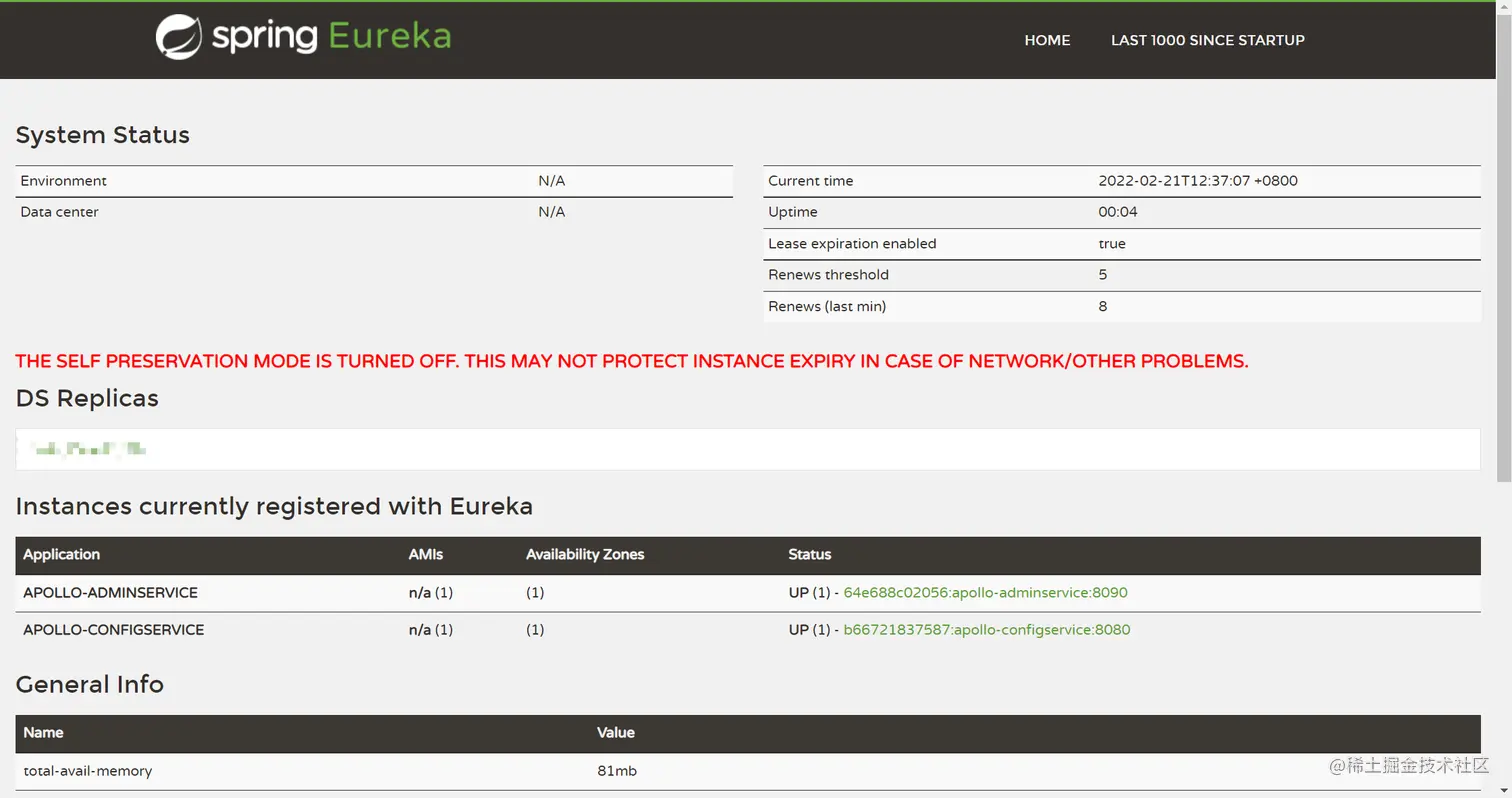1512x798 pixels.
Task: Select the Data center label
Action: pos(59,212)
